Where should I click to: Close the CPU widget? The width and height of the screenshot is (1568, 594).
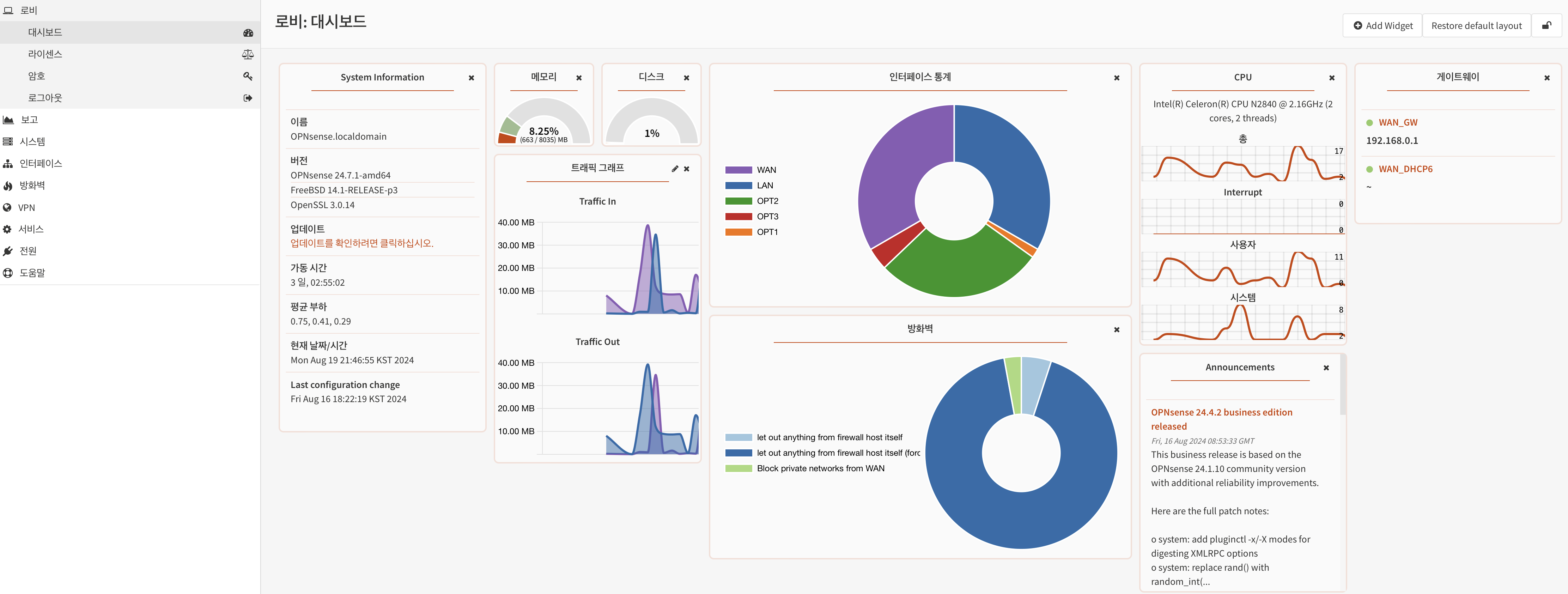(x=1331, y=78)
